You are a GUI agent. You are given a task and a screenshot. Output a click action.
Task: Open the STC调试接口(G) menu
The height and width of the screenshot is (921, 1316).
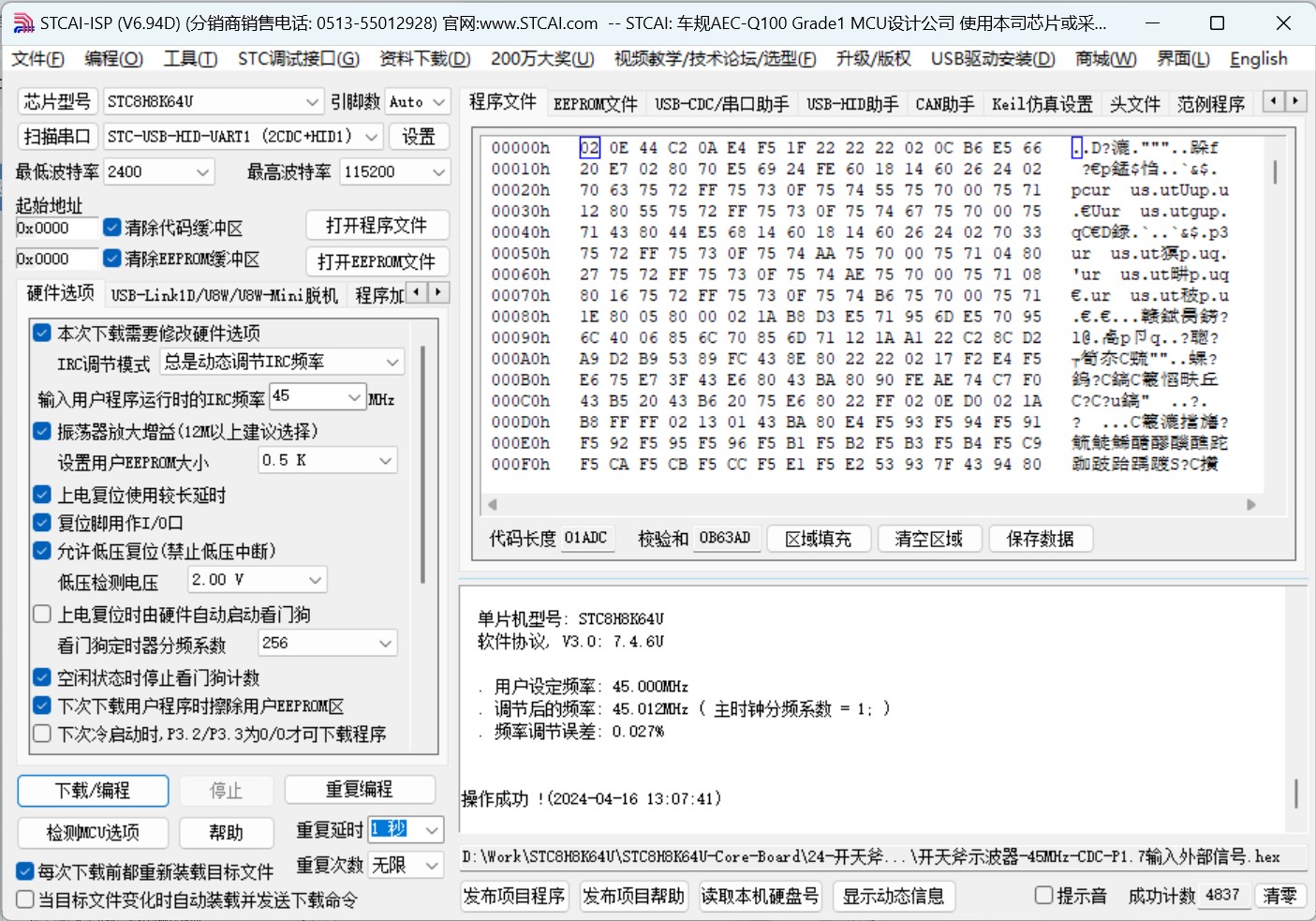[299, 59]
